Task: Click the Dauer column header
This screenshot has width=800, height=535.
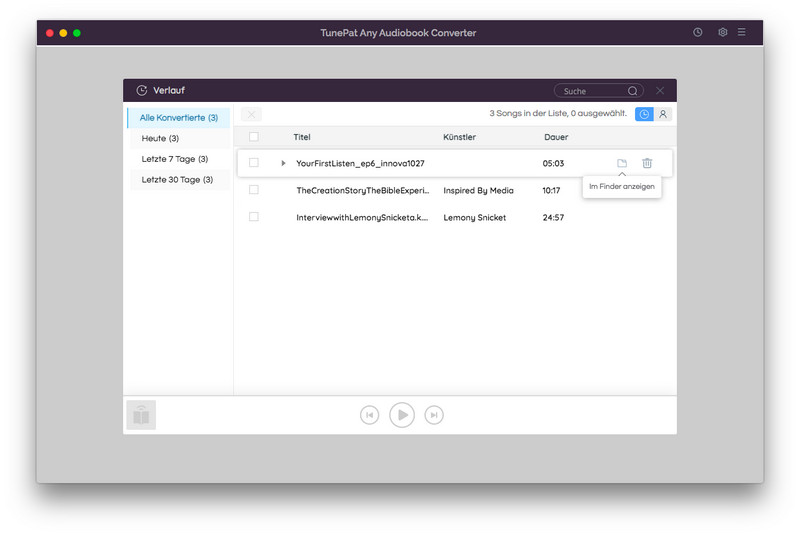Action: tap(556, 137)
